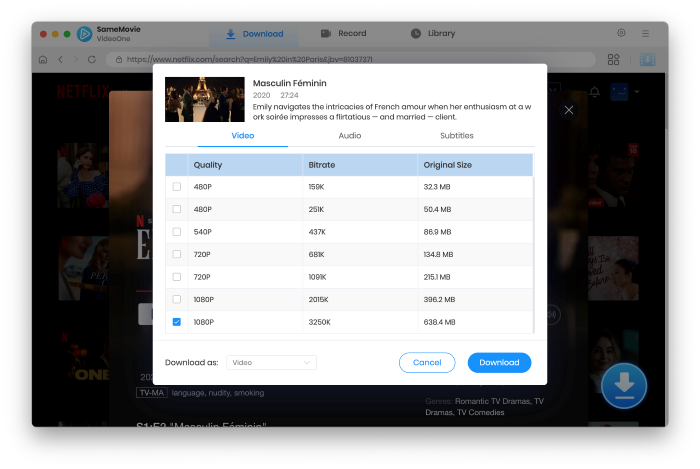Open the Romantic TV Dramas genre link
Image resolution: width=700 pixels, height=469 pixels.
coord(493,401)
